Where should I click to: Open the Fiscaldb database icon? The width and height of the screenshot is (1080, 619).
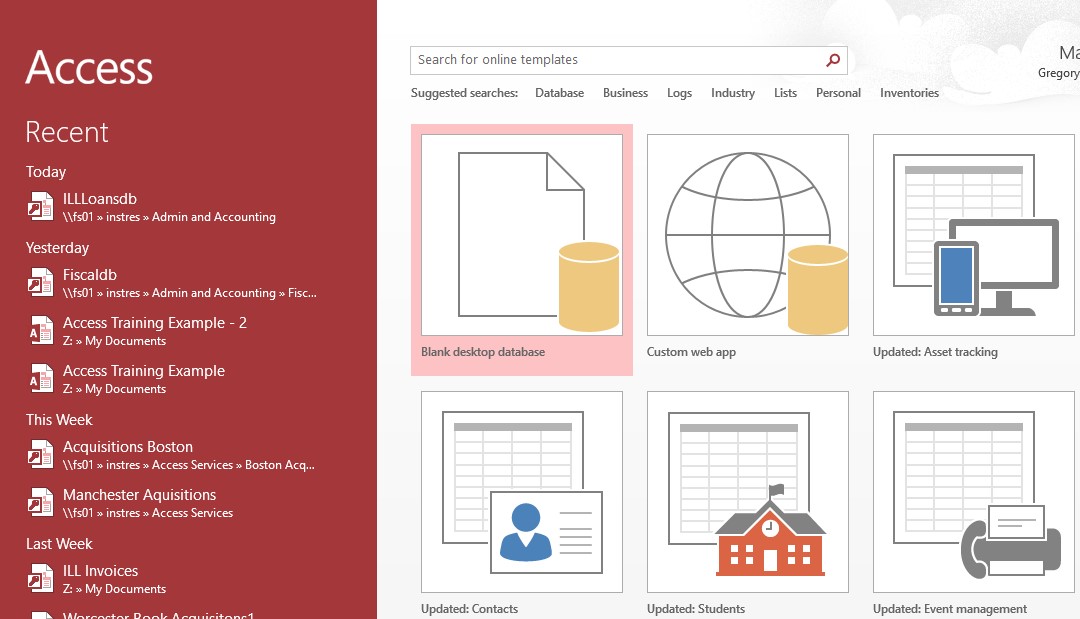click(41, 282)
